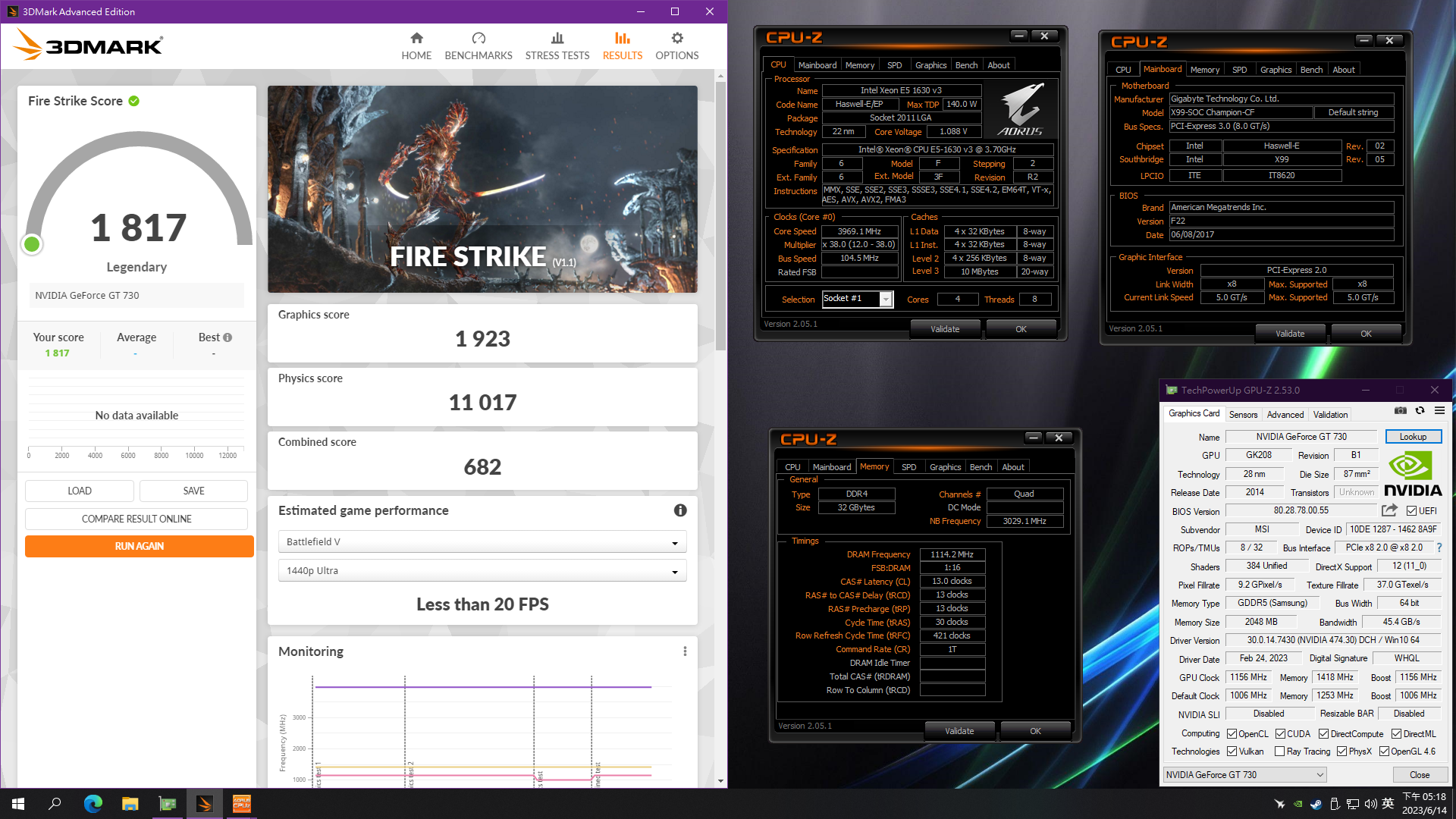Open volume speaker tray icon
Image resolution: width=1456 pixels, height=819 pixels.
pyautogui.click(x=1370, y=804)
